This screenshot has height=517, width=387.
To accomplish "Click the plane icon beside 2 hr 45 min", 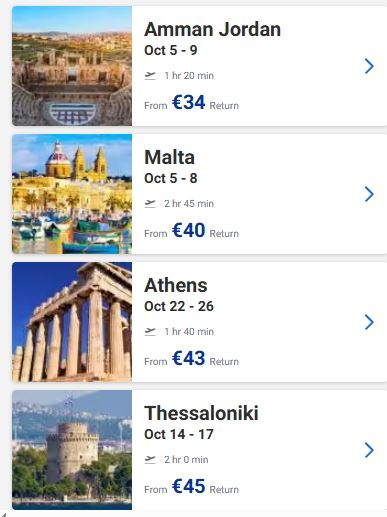I will click(150, 204).
